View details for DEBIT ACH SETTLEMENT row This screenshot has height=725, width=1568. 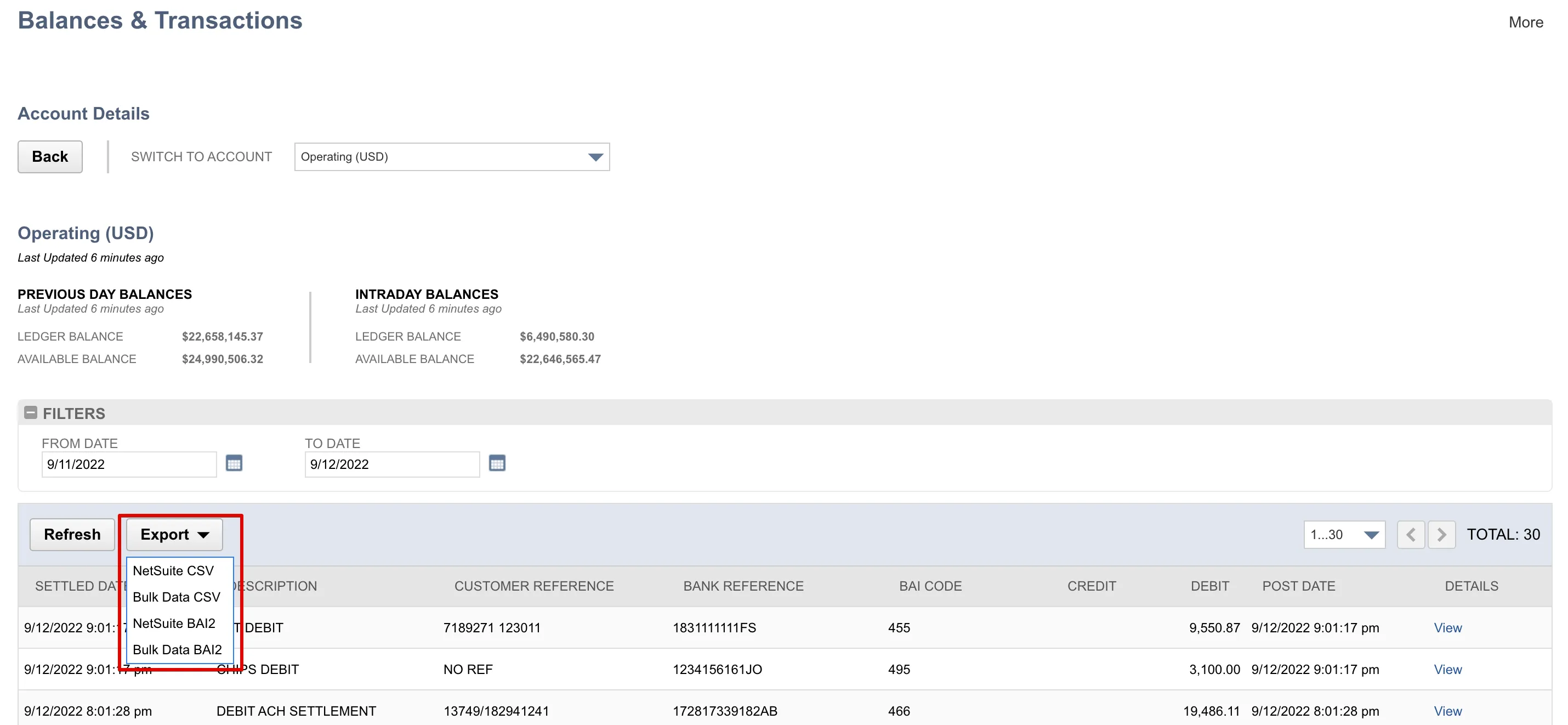point(1447,711)
